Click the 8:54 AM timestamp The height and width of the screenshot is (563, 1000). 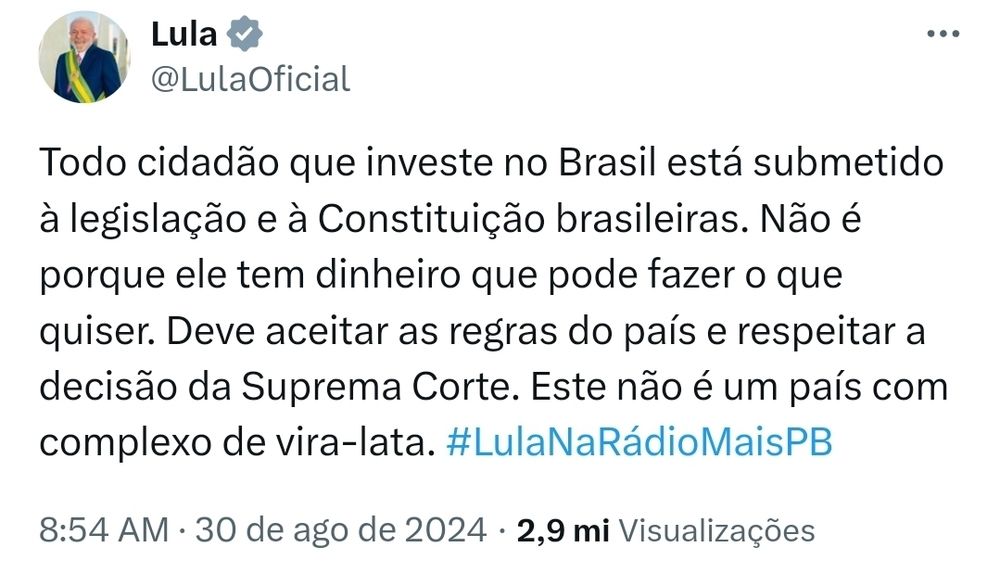pos(104,530)
